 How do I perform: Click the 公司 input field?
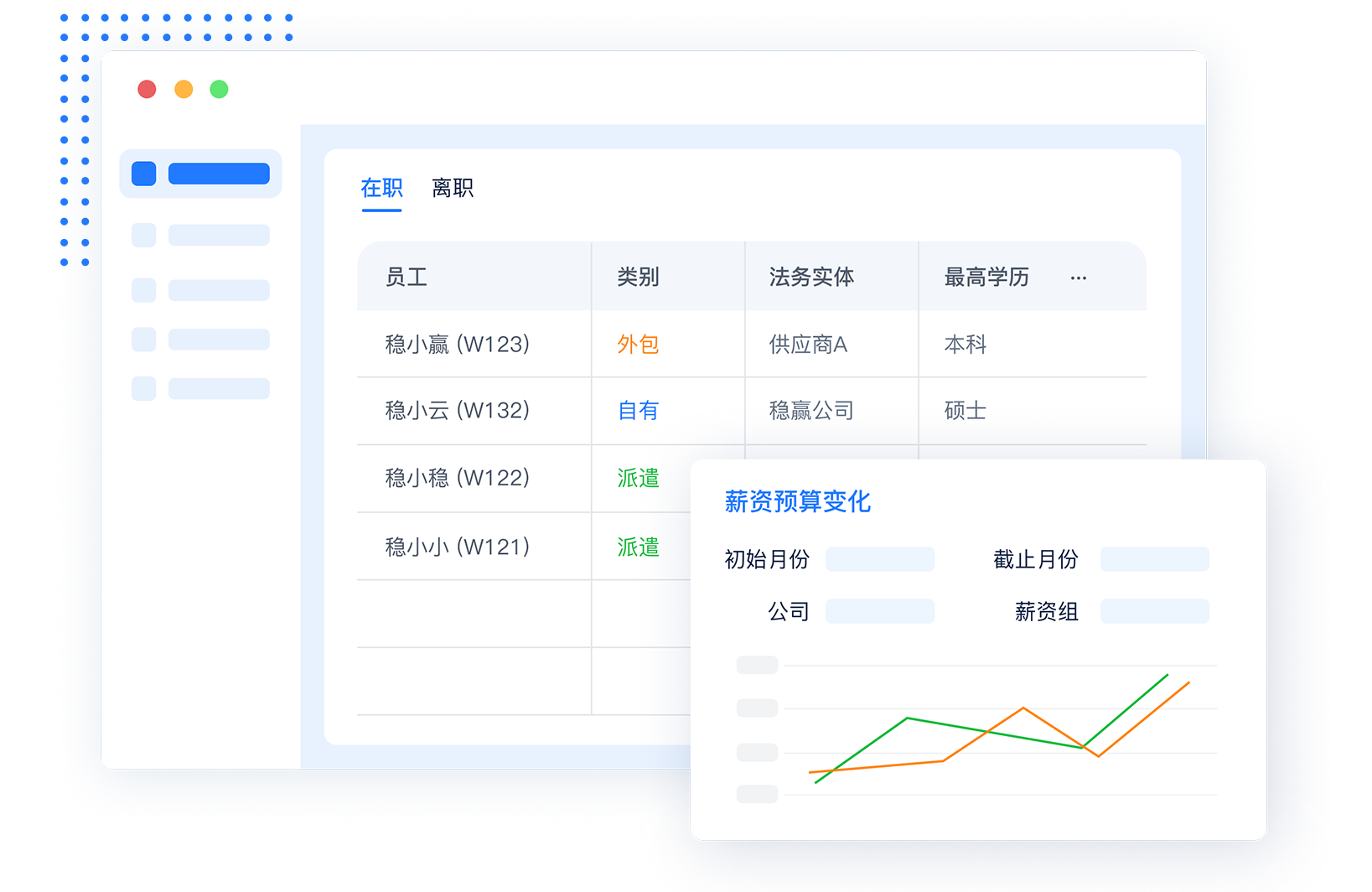(879, 611)
